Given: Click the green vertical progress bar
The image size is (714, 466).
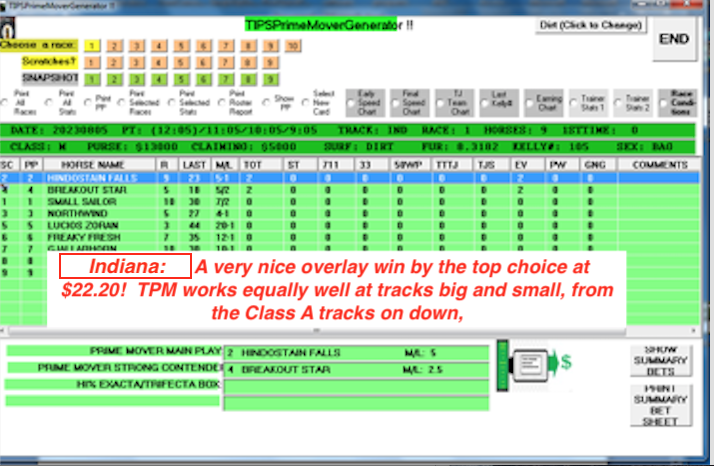Looking at the screenshot, I should [502, 365].
